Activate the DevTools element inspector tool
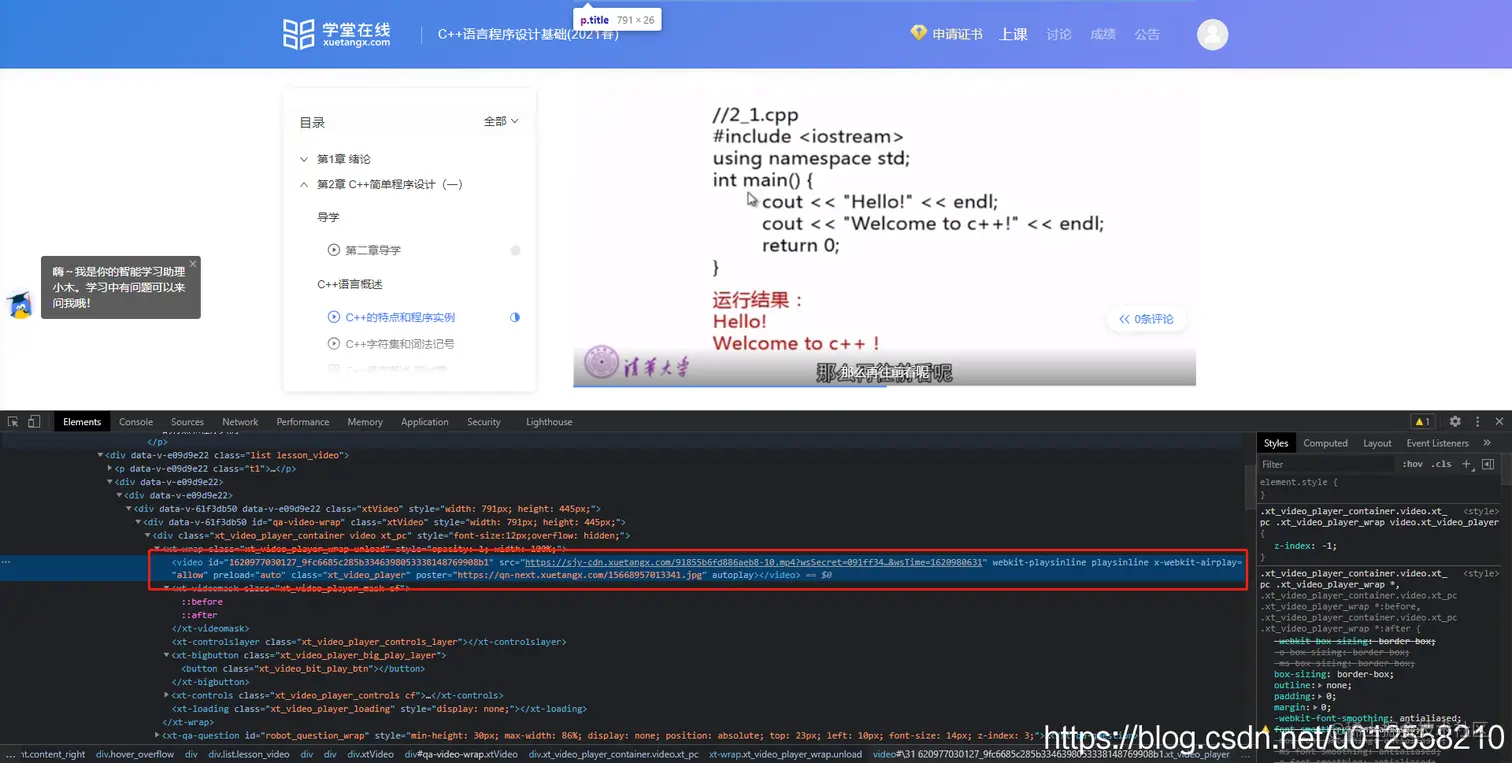This screenshot has width=1512, height=763. coord(13,422)
